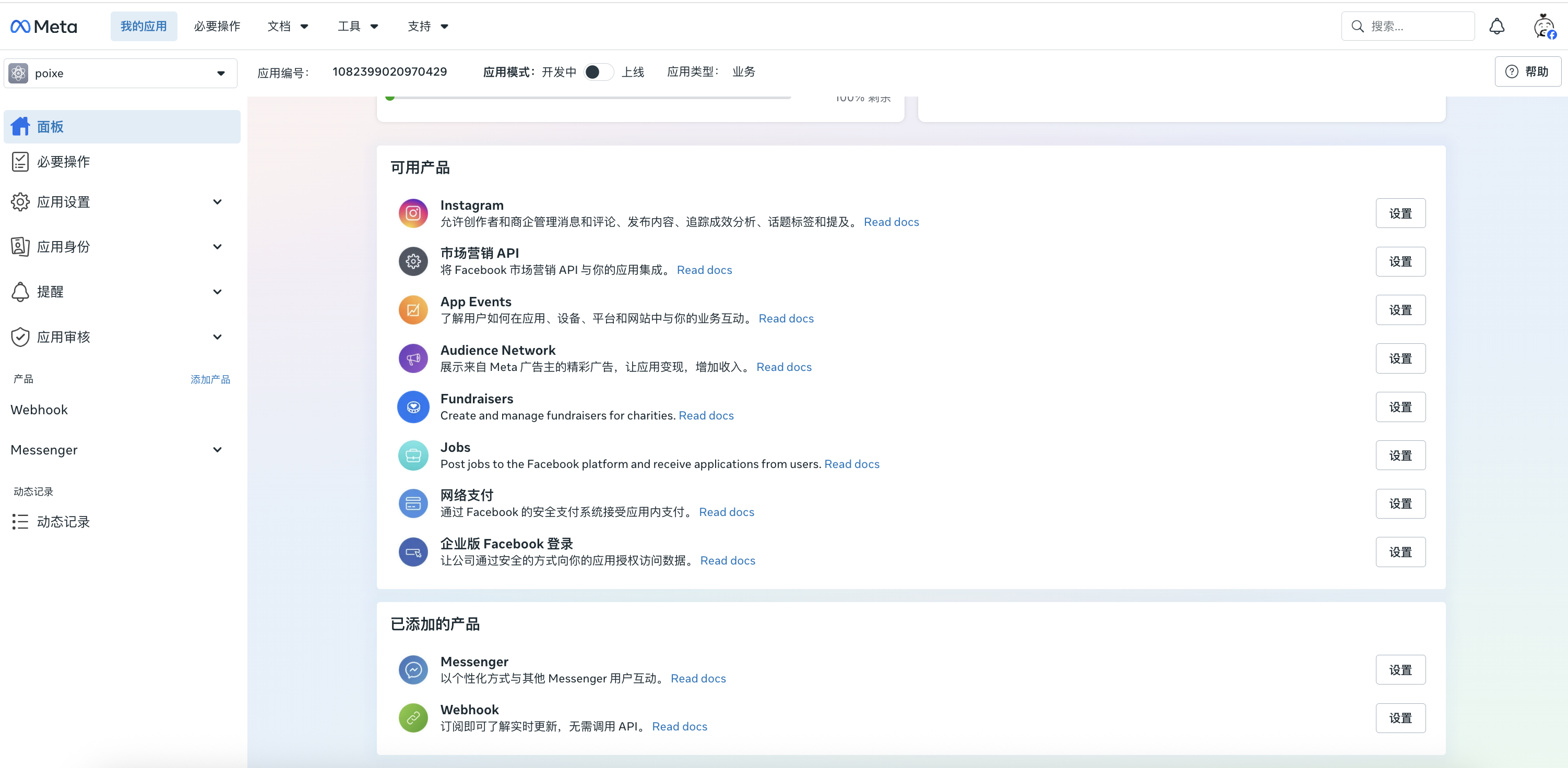1568x768 pixels.
Task: Click the 必要操作 checklist icon in sidebar
Action: click(20, 161)
